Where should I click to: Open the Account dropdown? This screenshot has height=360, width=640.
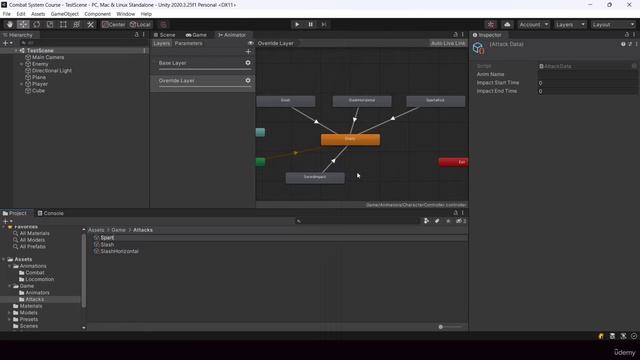coord(533,24)
